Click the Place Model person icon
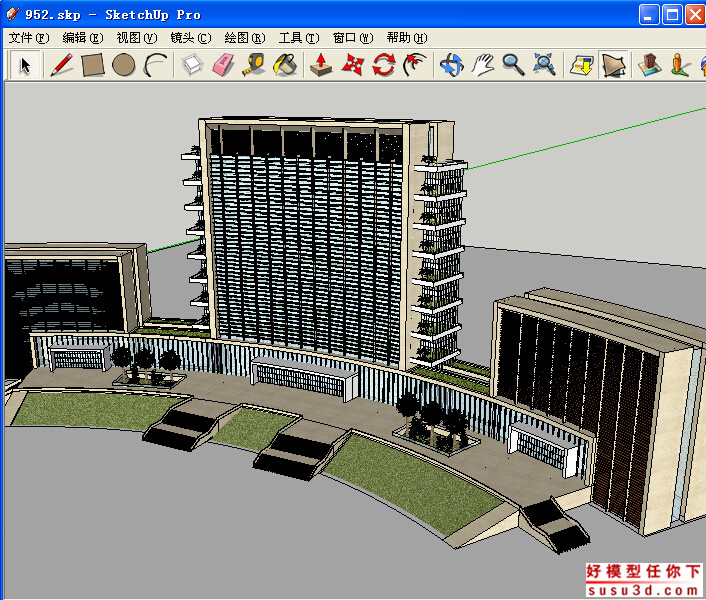 680,65
